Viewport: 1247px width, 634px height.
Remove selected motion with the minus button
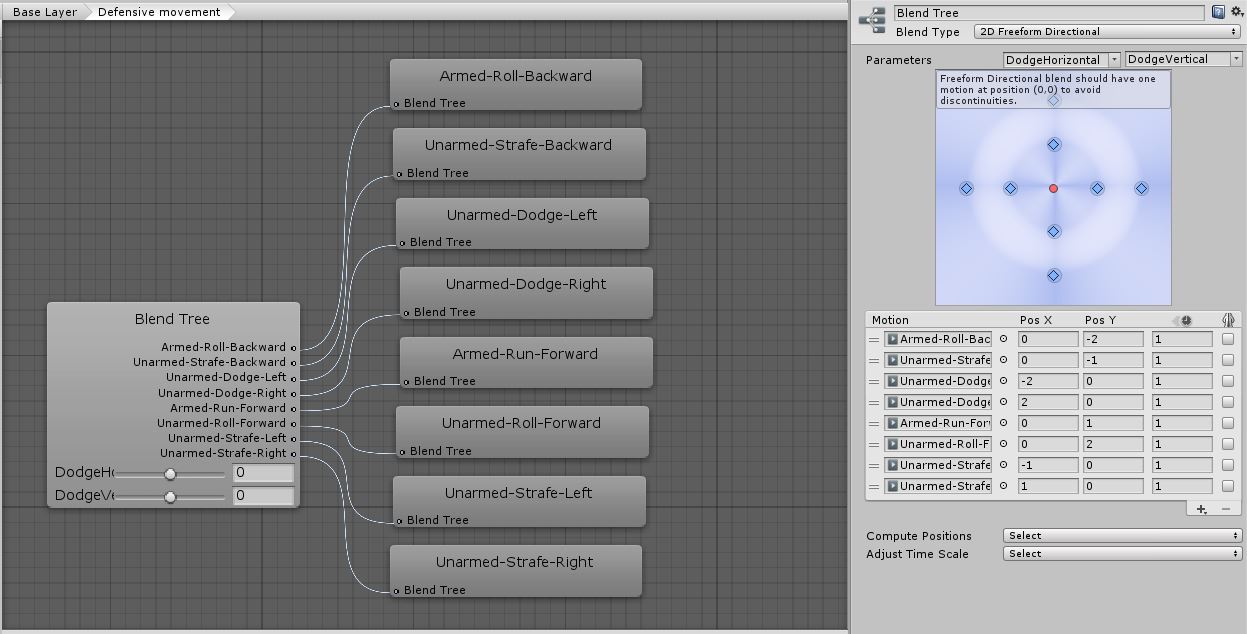click(x=1224, y=508)
